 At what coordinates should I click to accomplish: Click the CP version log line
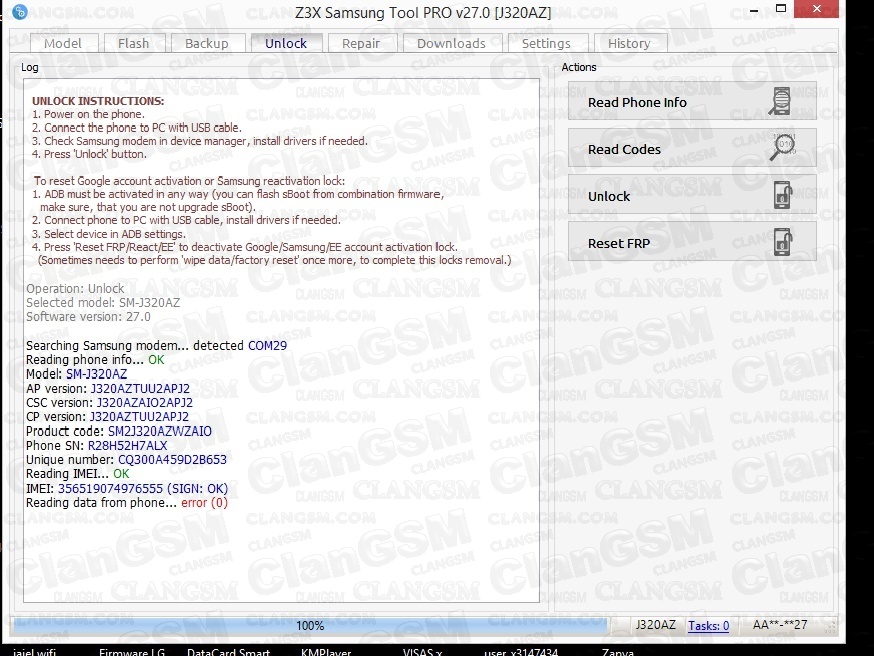point(108,417)
